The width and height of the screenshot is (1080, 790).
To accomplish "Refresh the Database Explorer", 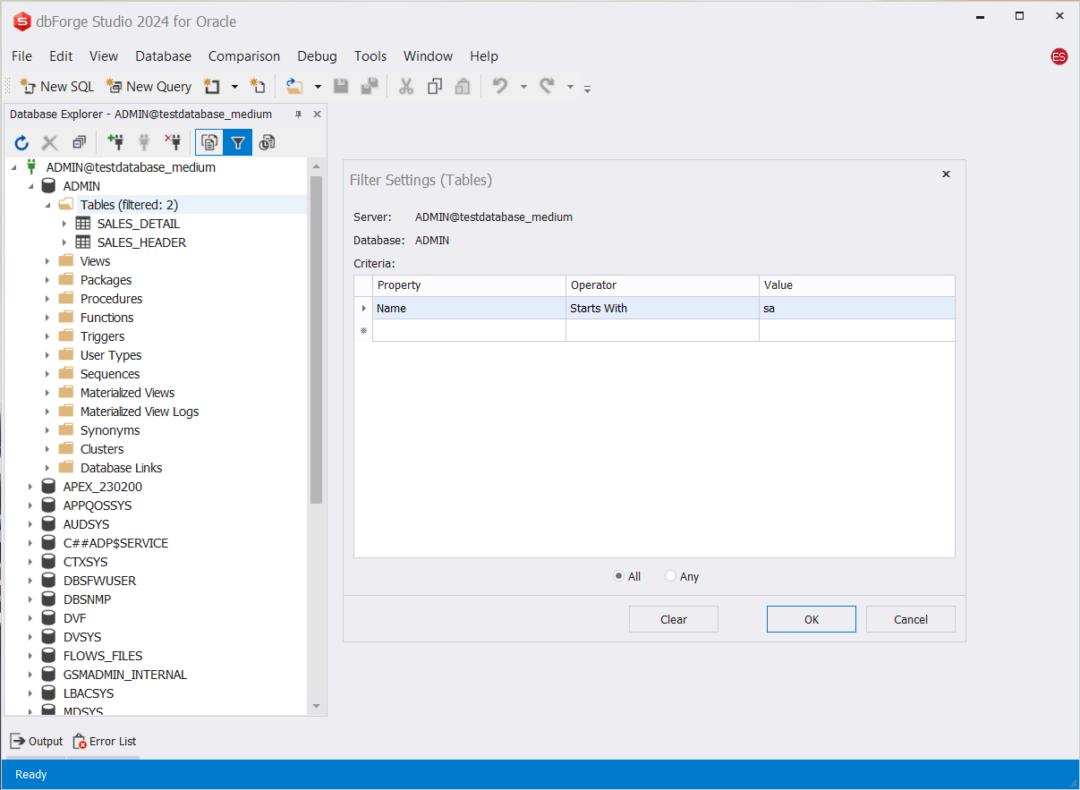I will coord(21,142).
